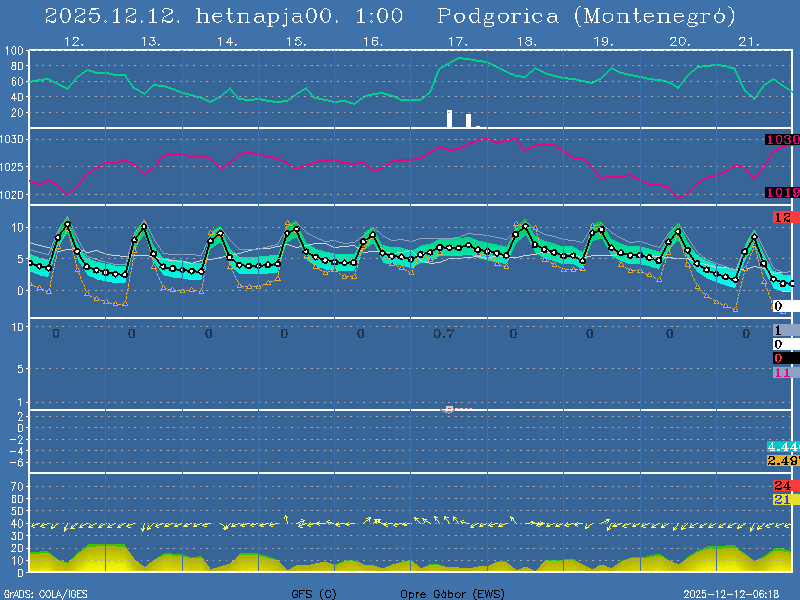Jump to day 18 on the date axis
The height and width of the screenshot is (600, 800).
click(526, 42)
